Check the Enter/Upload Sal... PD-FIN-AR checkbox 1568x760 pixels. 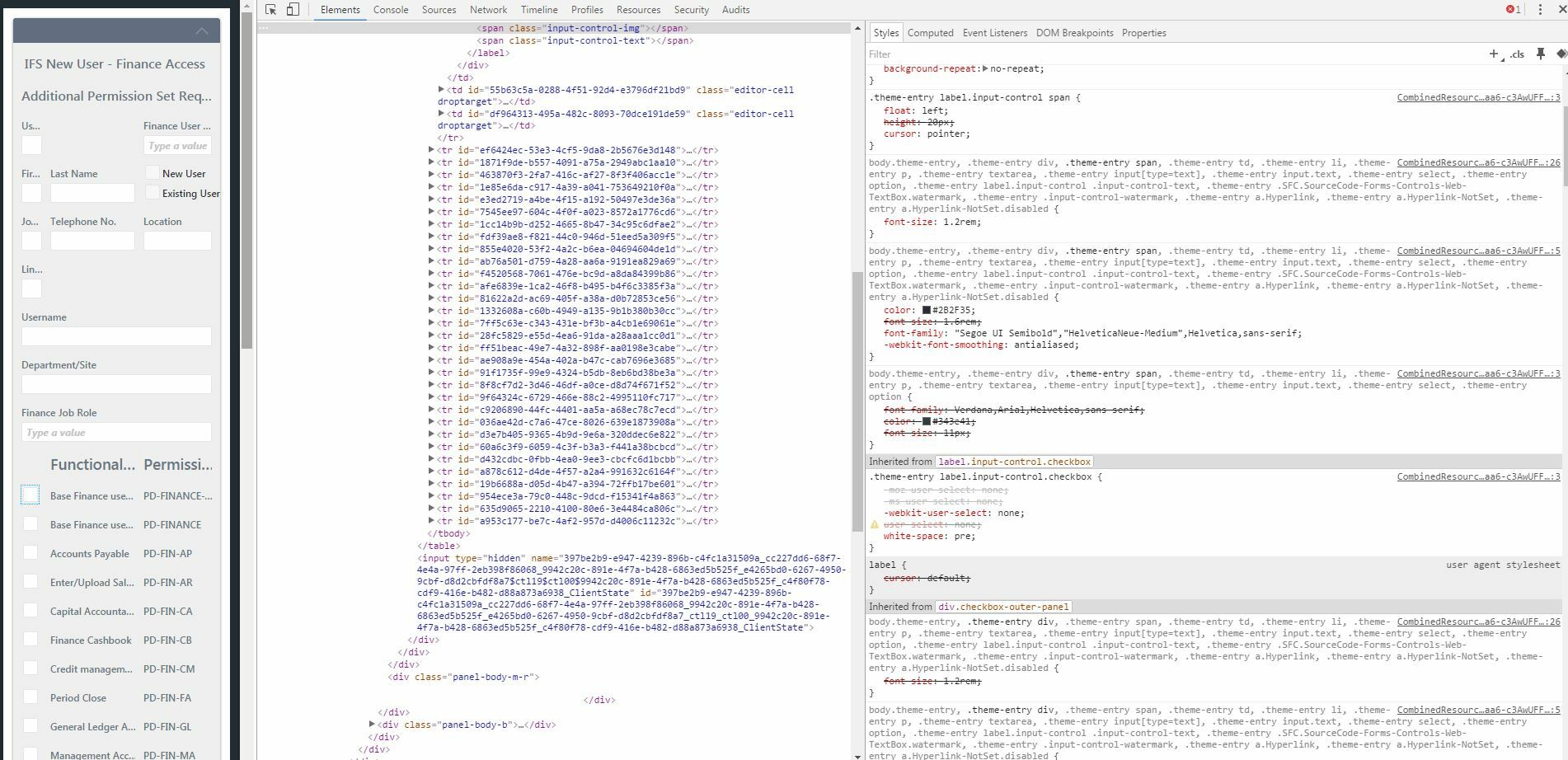31,581
